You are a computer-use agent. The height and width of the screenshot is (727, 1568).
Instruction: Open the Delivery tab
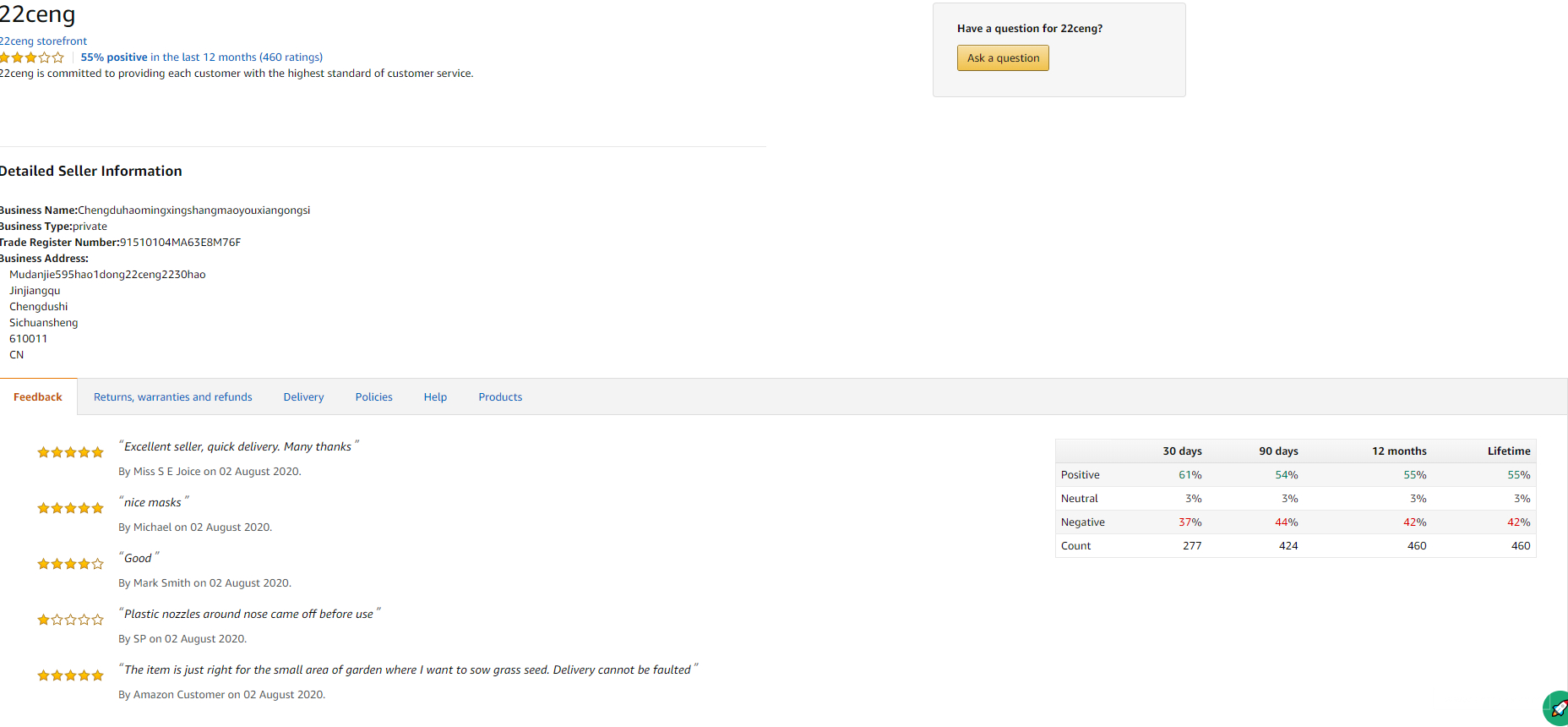(303, 397)
